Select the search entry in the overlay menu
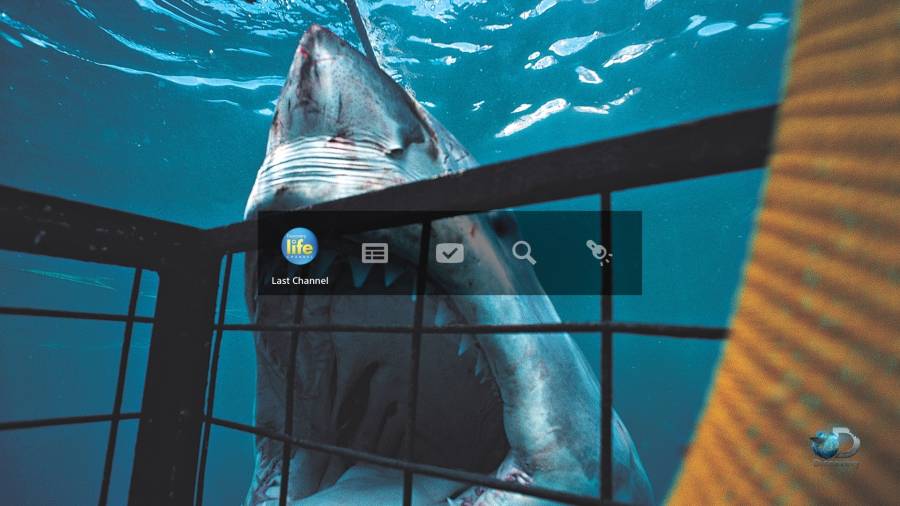Image resolution: width=900 pixels, height=506 pixels. click(524, 253)
